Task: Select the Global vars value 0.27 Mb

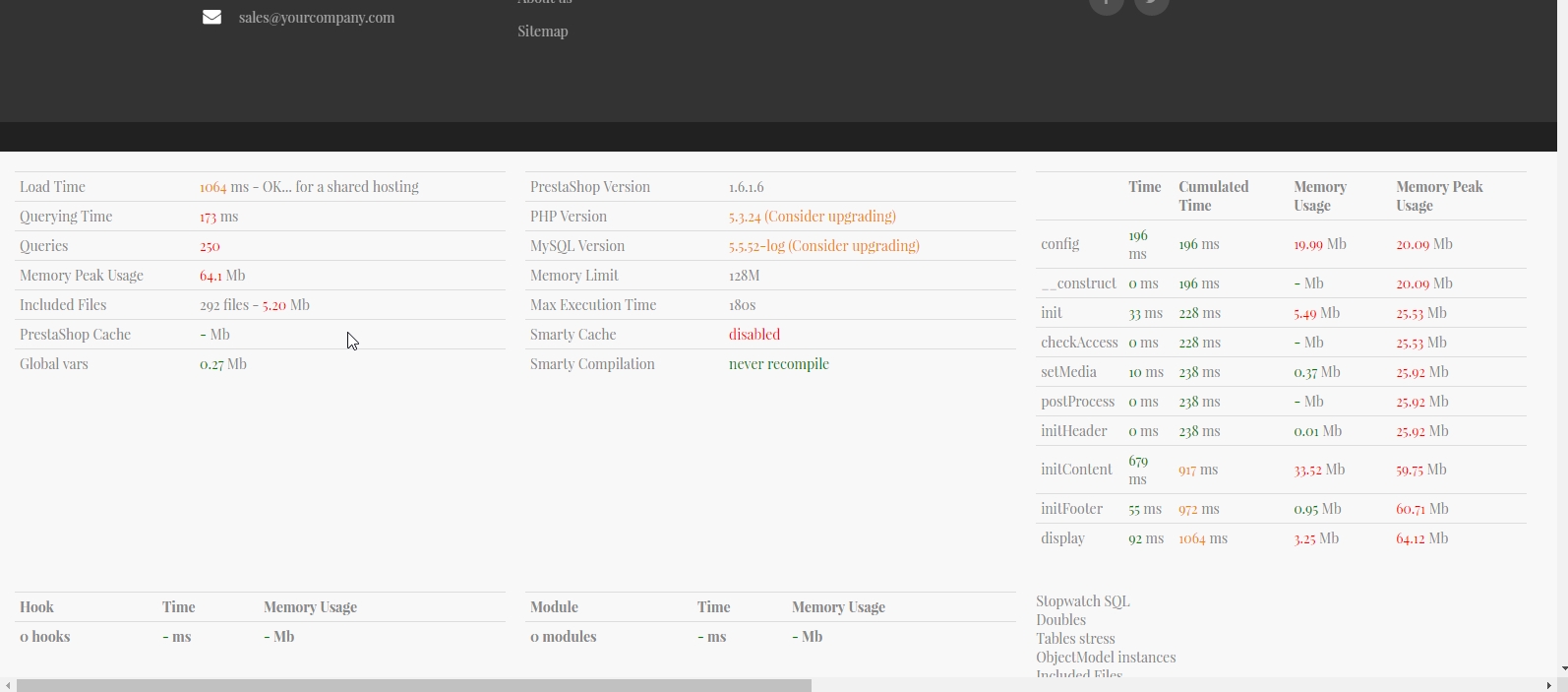Action: pyautogui.click(x=223, y=364)
